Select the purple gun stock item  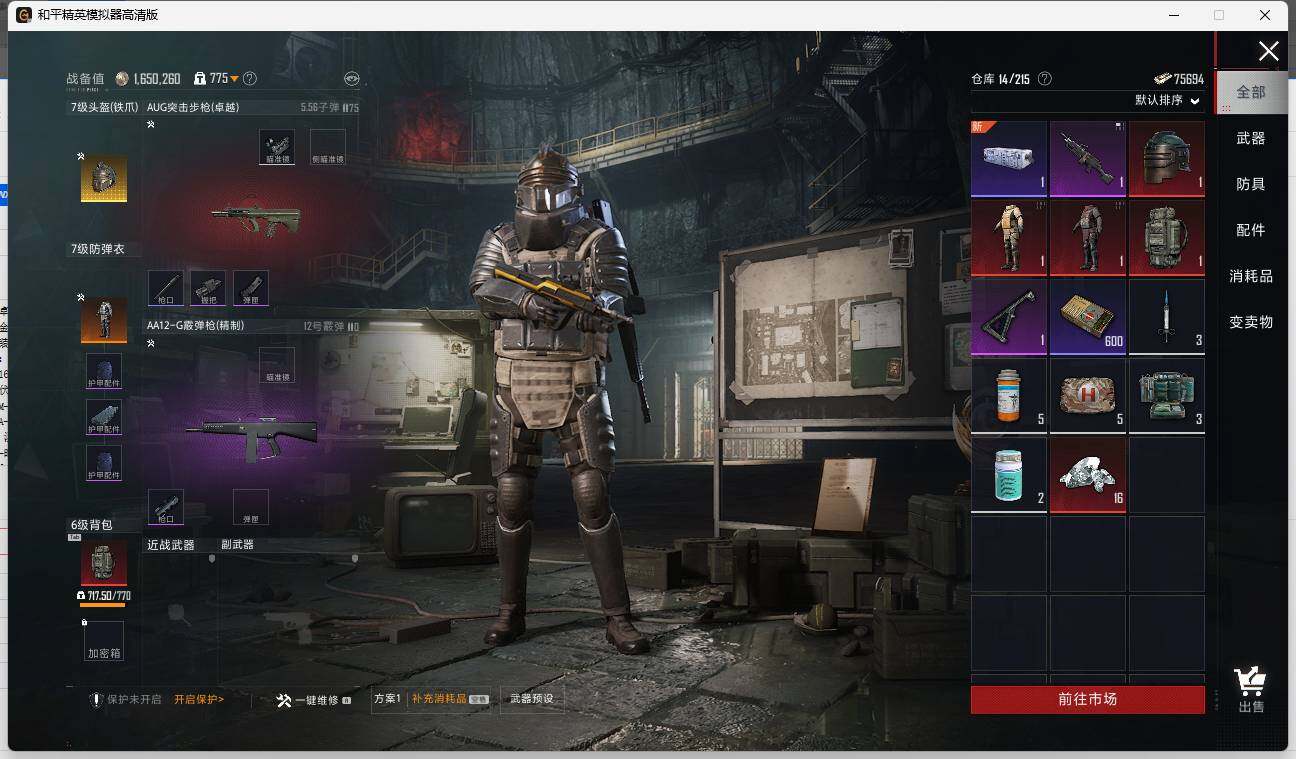click(1009, 316)
